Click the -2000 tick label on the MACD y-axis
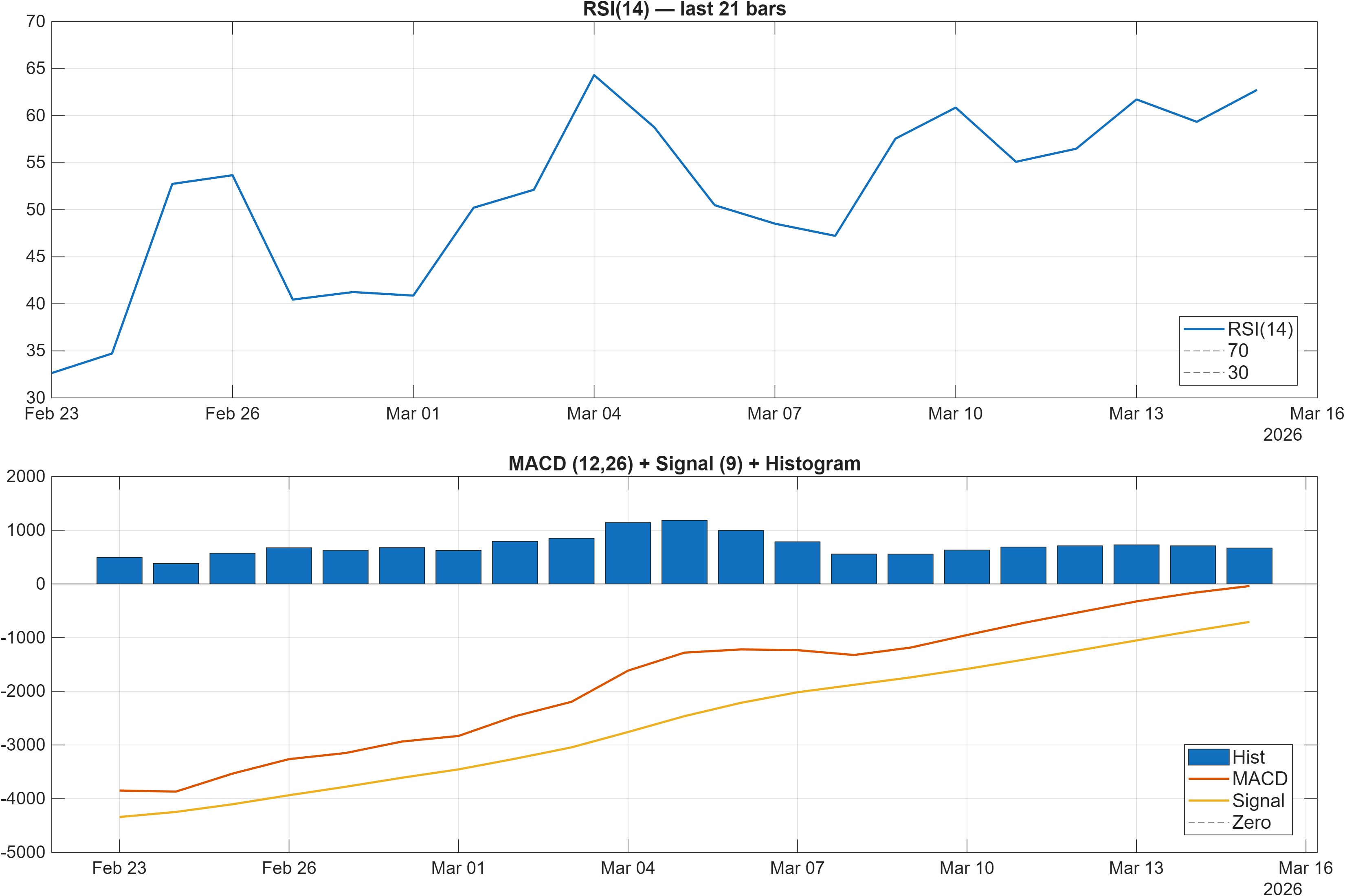Screen dimensions: 1345x896 point(23,692)
